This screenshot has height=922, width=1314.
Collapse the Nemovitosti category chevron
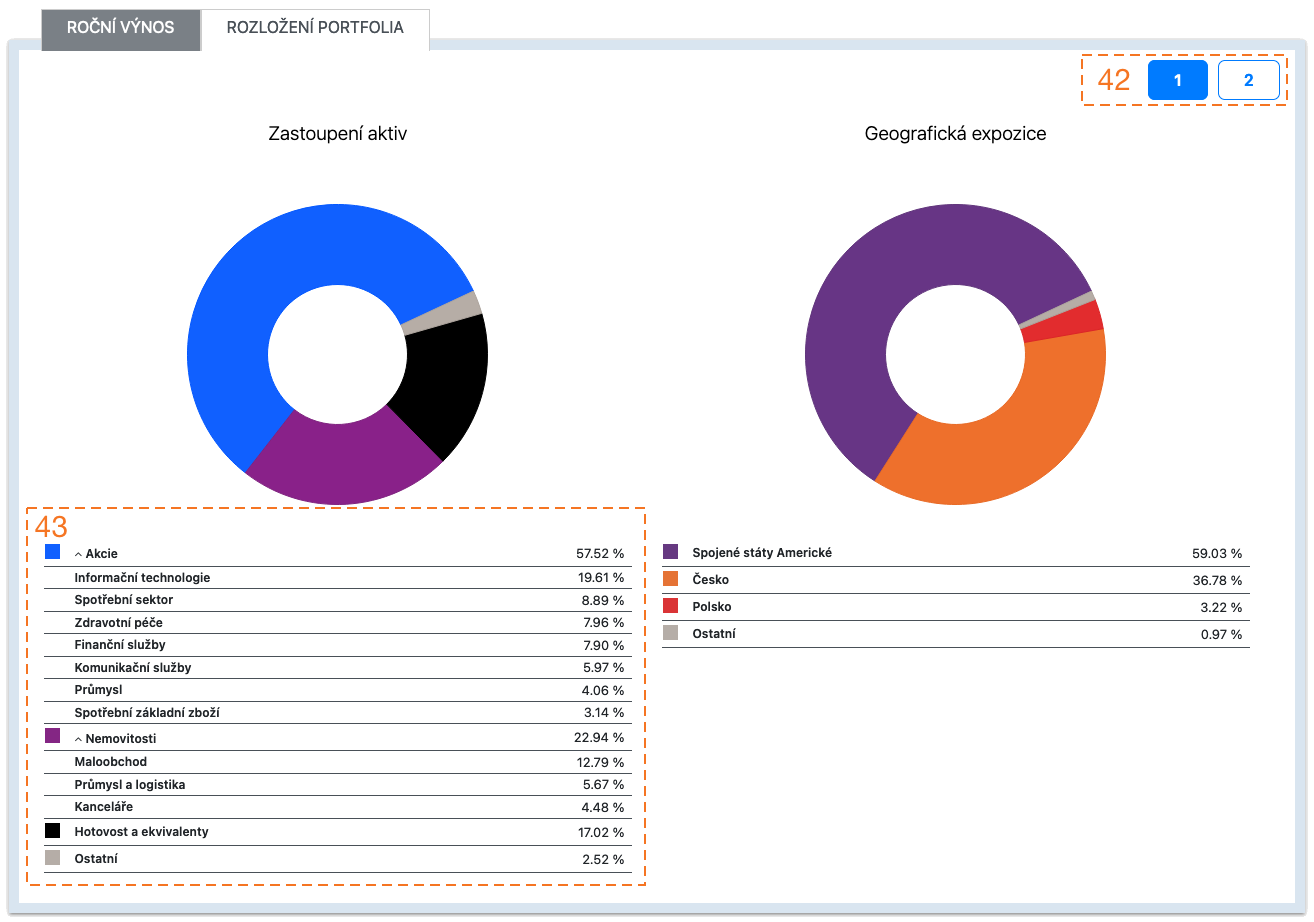point(78,739)
